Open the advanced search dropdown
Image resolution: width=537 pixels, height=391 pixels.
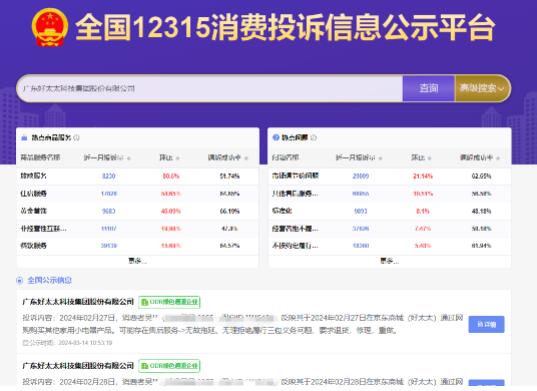click(482, 88)
